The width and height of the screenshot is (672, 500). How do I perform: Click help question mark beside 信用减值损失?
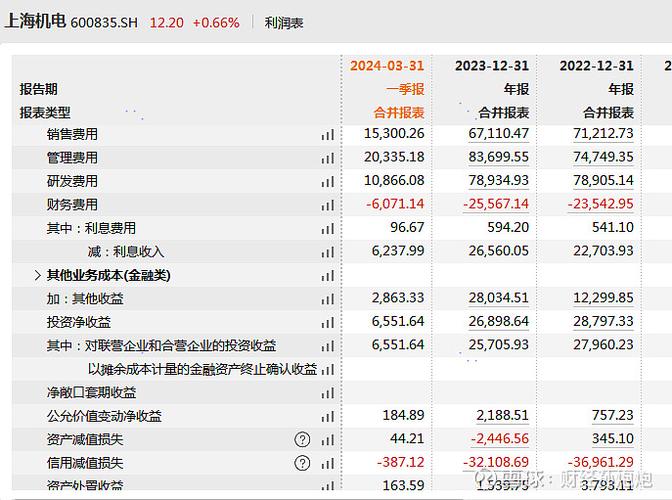tap(302, 463)
